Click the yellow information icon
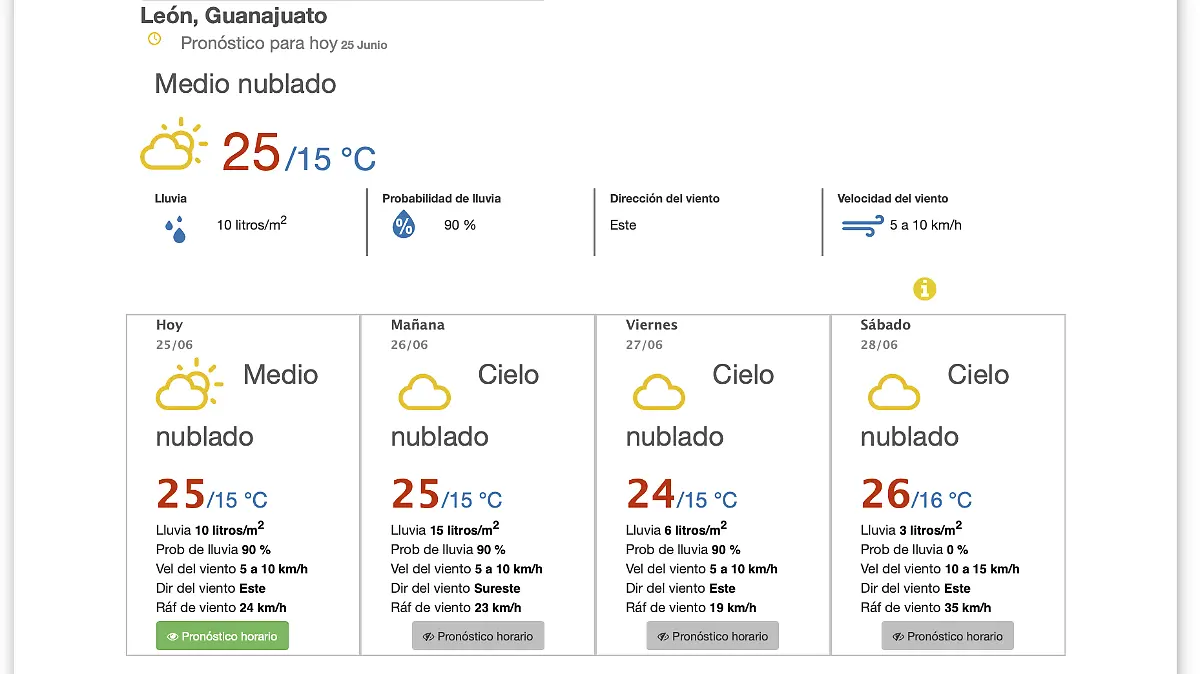The image size is (1200, 674). point(925,289)
